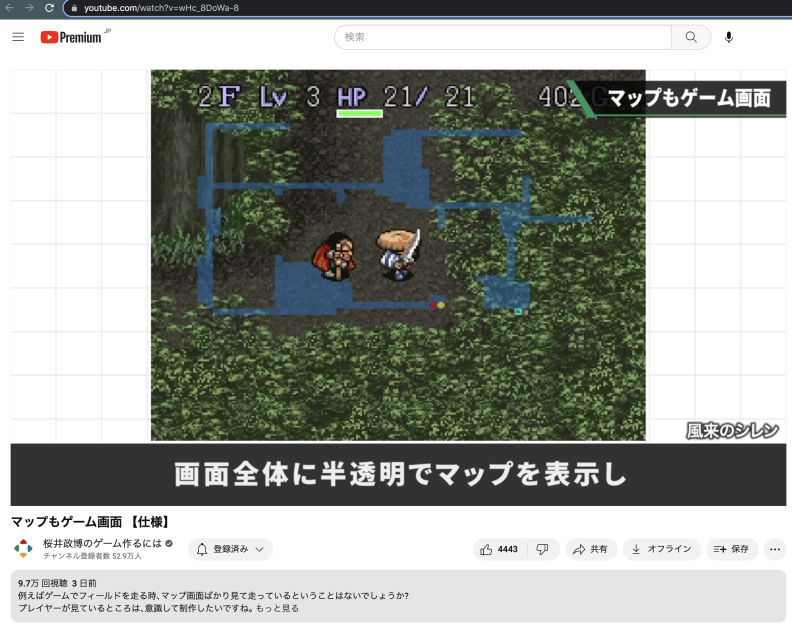This screenshot has width=792, height=634.
Task: Click the search field labeled 検索
Action: click(503, 37)
